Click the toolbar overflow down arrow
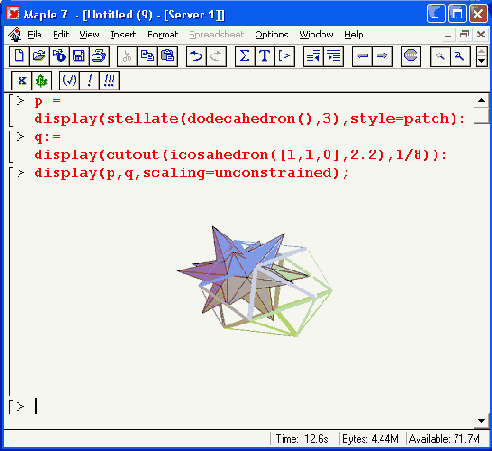492x451 pixels. point(482,61)
